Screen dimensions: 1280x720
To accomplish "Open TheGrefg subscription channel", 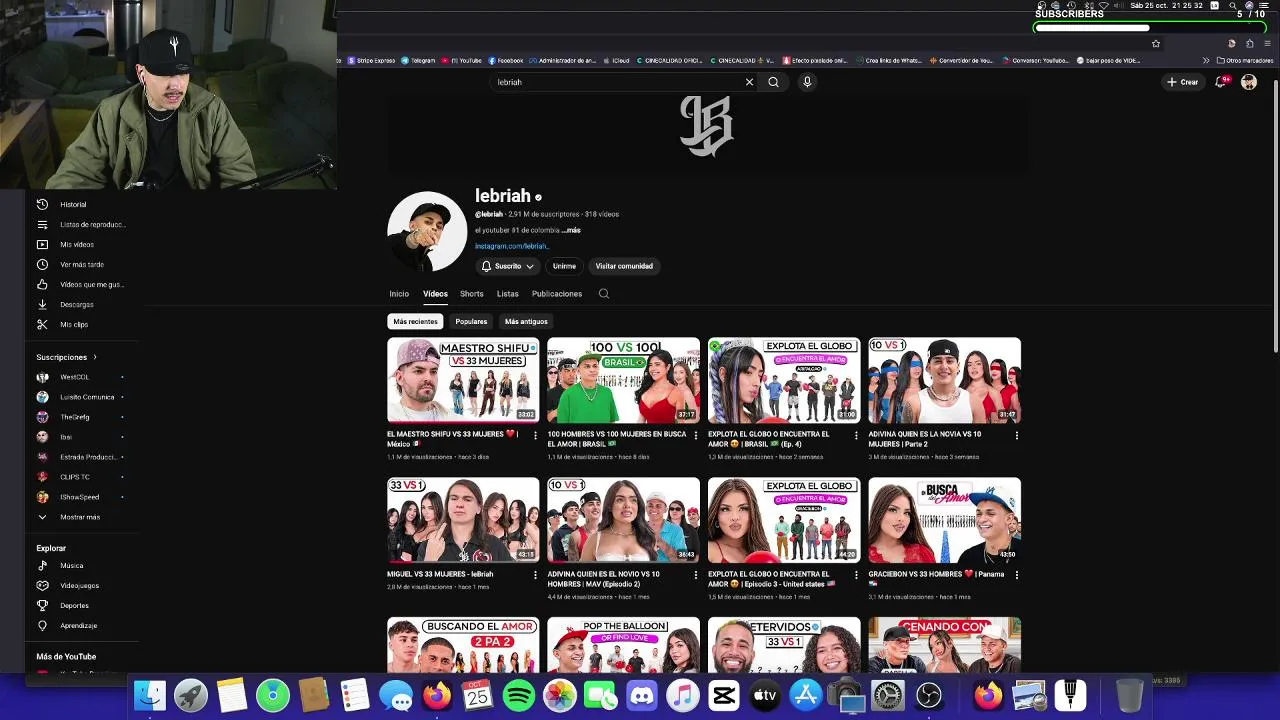I will coord(75,417).
